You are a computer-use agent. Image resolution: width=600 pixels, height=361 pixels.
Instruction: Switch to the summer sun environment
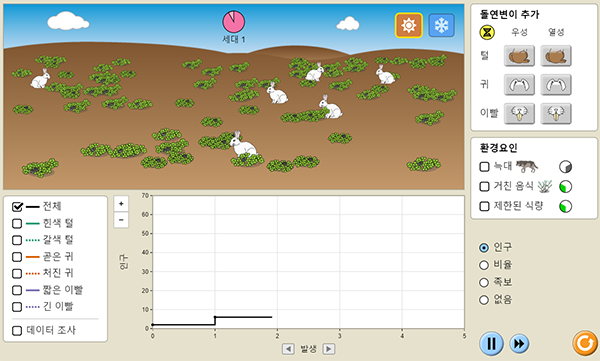(409, 25)
